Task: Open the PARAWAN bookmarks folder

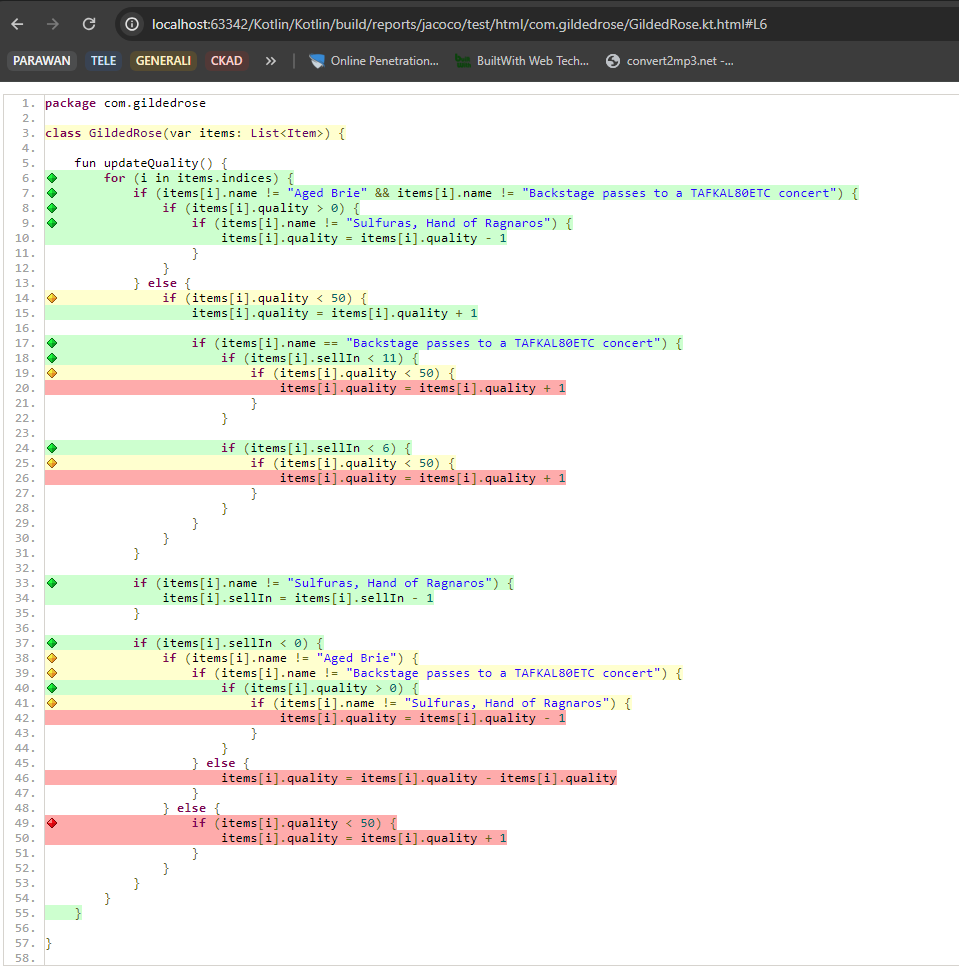Action: [42, 61]
